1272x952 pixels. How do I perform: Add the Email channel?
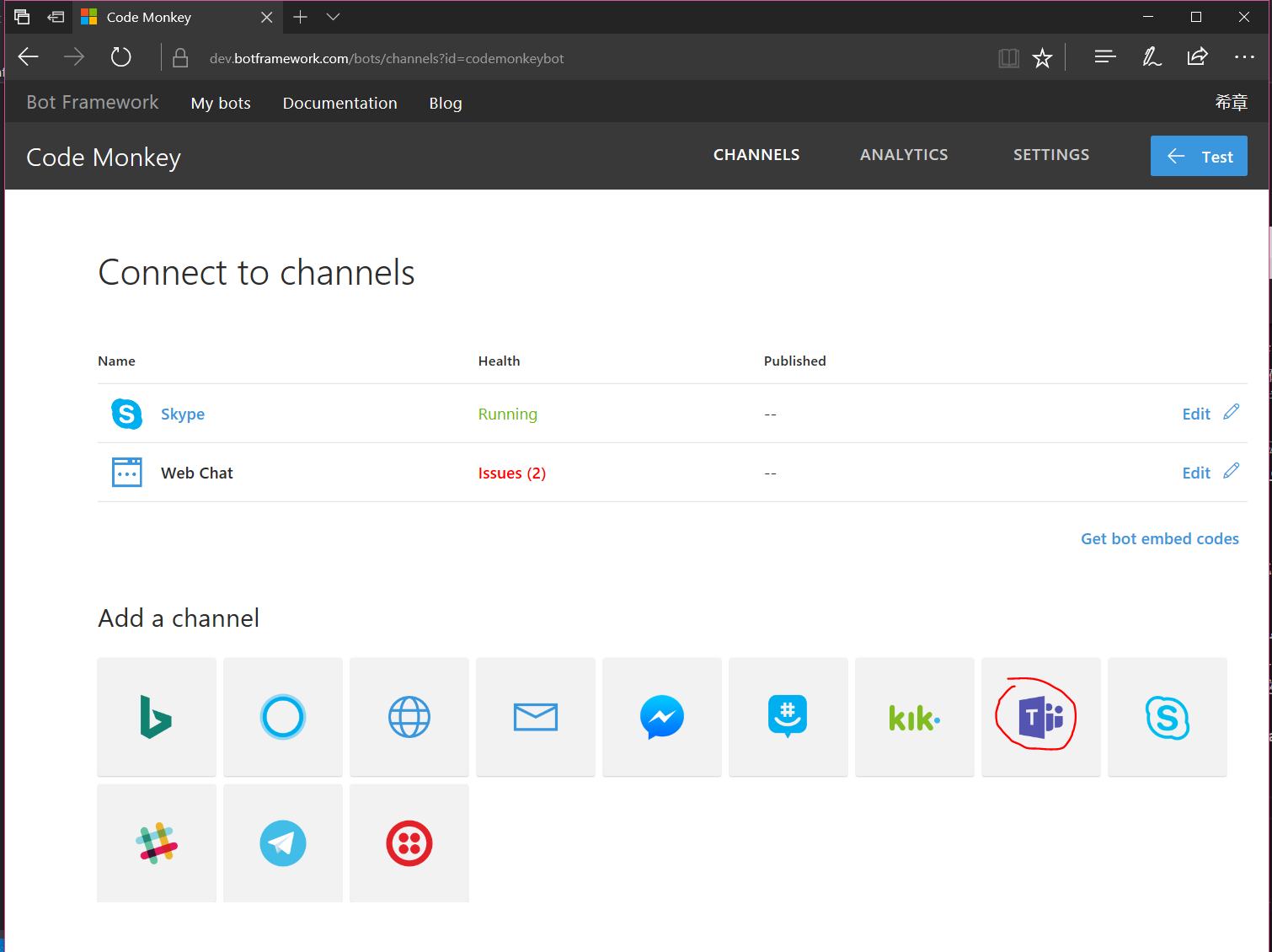coord(535,717)
